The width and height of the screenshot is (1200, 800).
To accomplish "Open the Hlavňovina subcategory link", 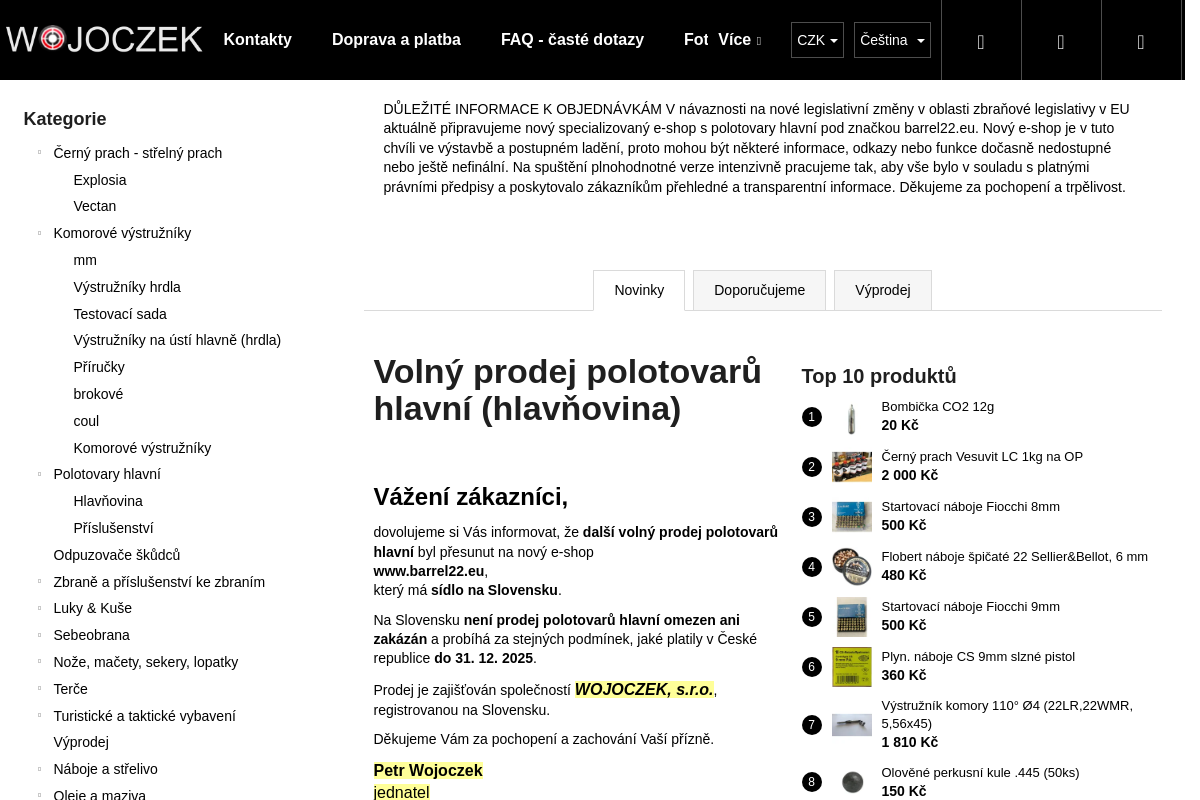I will [x=108, y=501].
